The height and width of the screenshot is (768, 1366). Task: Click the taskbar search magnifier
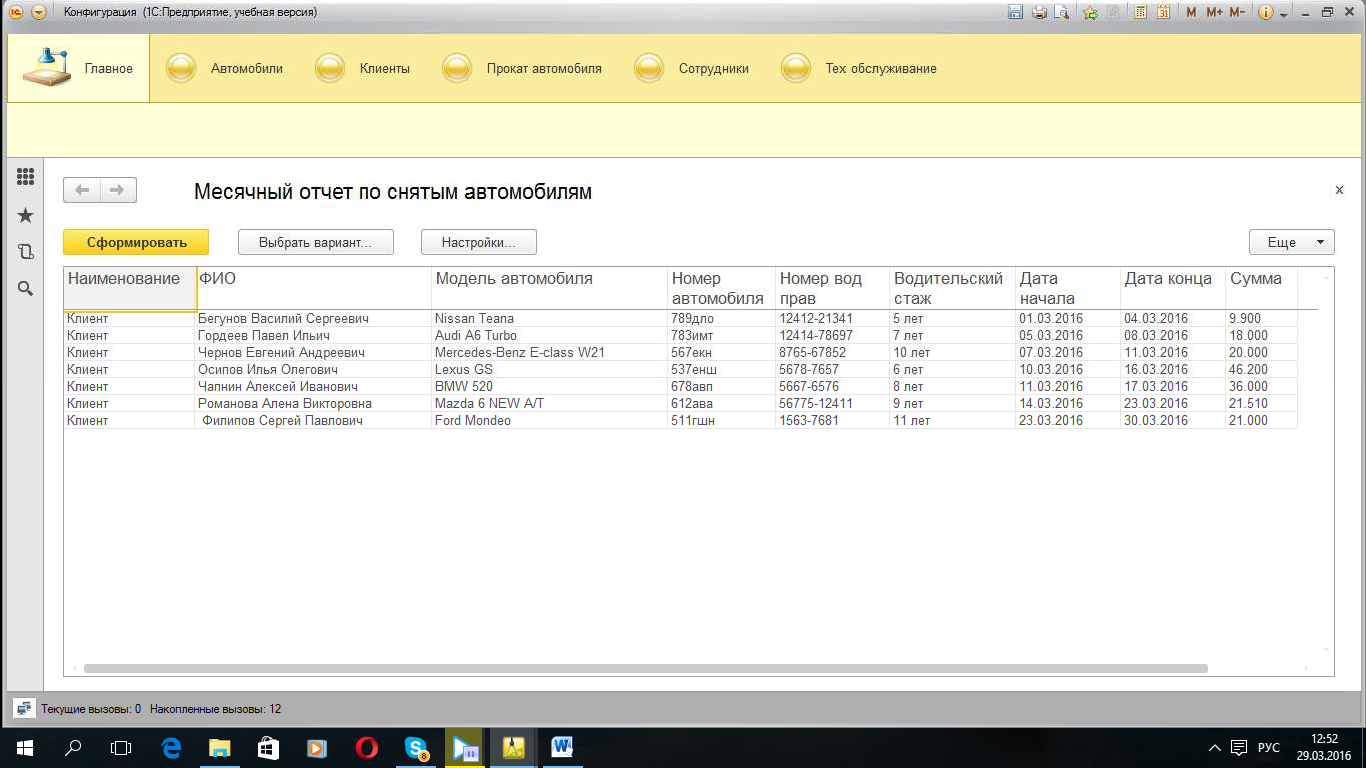pyautogui.click(x=72, y=747)
